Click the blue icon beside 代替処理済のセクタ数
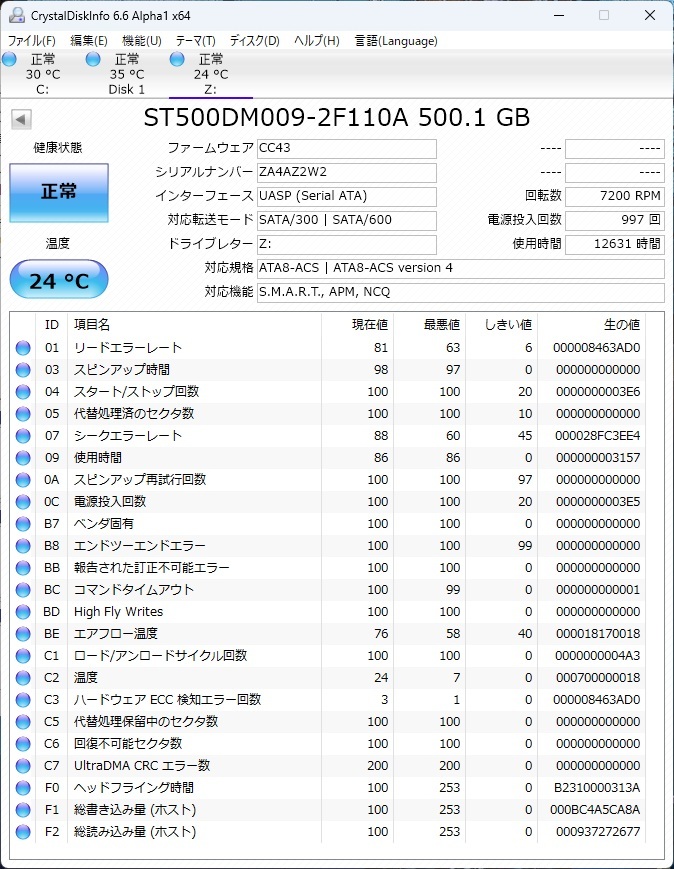This screenshot has height=869, width=674. tap(22, 414)
